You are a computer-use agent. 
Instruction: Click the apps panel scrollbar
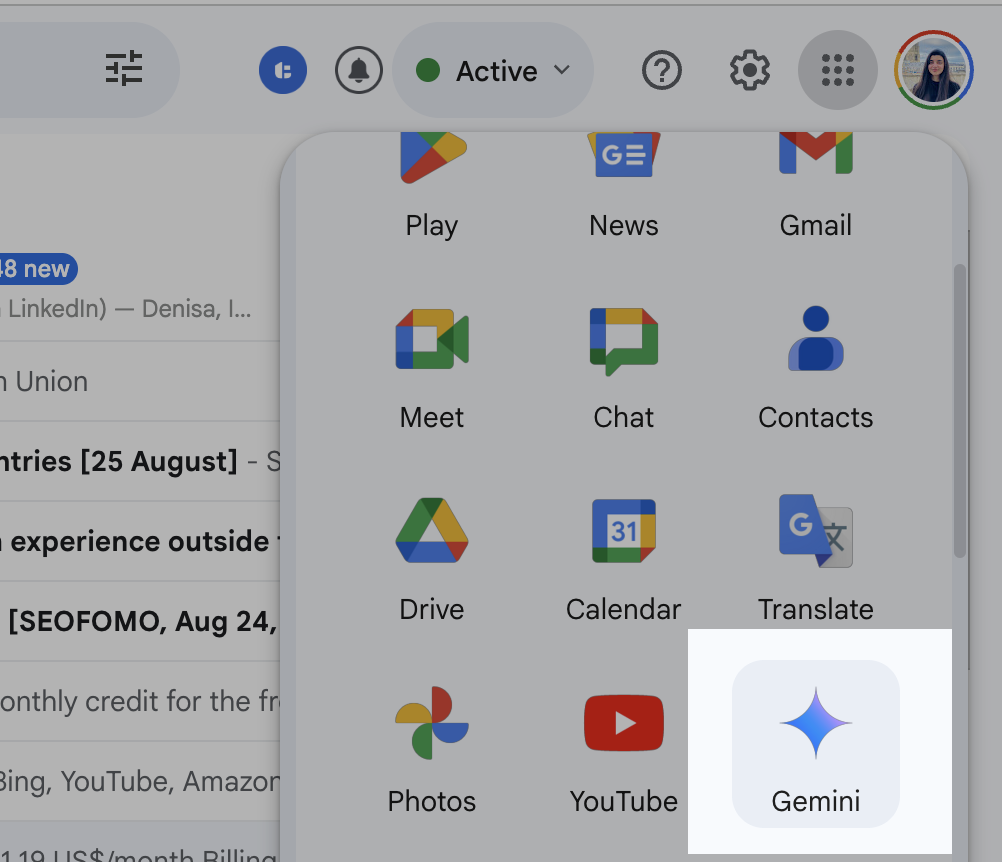pos(959,411)
